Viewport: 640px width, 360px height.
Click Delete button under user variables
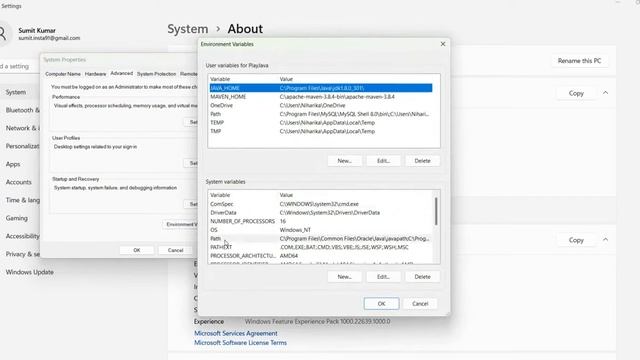422,161
